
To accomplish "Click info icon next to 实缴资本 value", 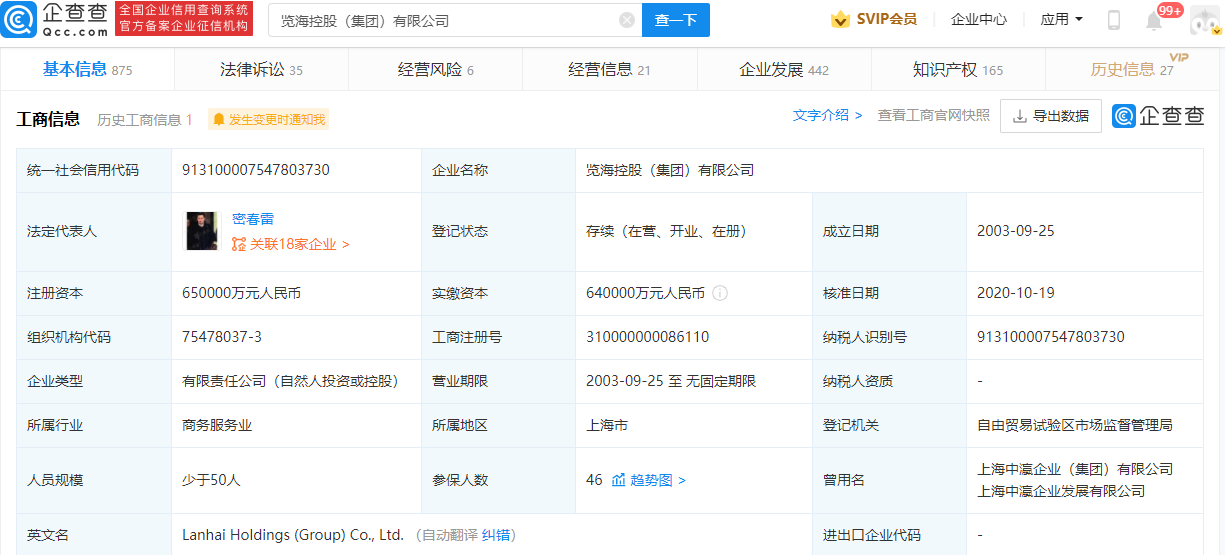I will pyautogui.click(x=719, y=294).
